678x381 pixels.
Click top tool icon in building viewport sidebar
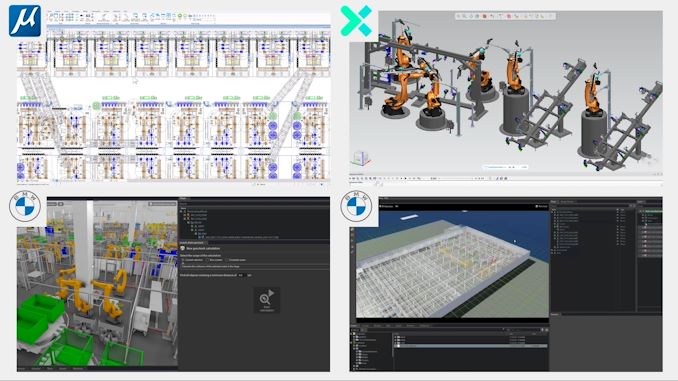[353, 230]
